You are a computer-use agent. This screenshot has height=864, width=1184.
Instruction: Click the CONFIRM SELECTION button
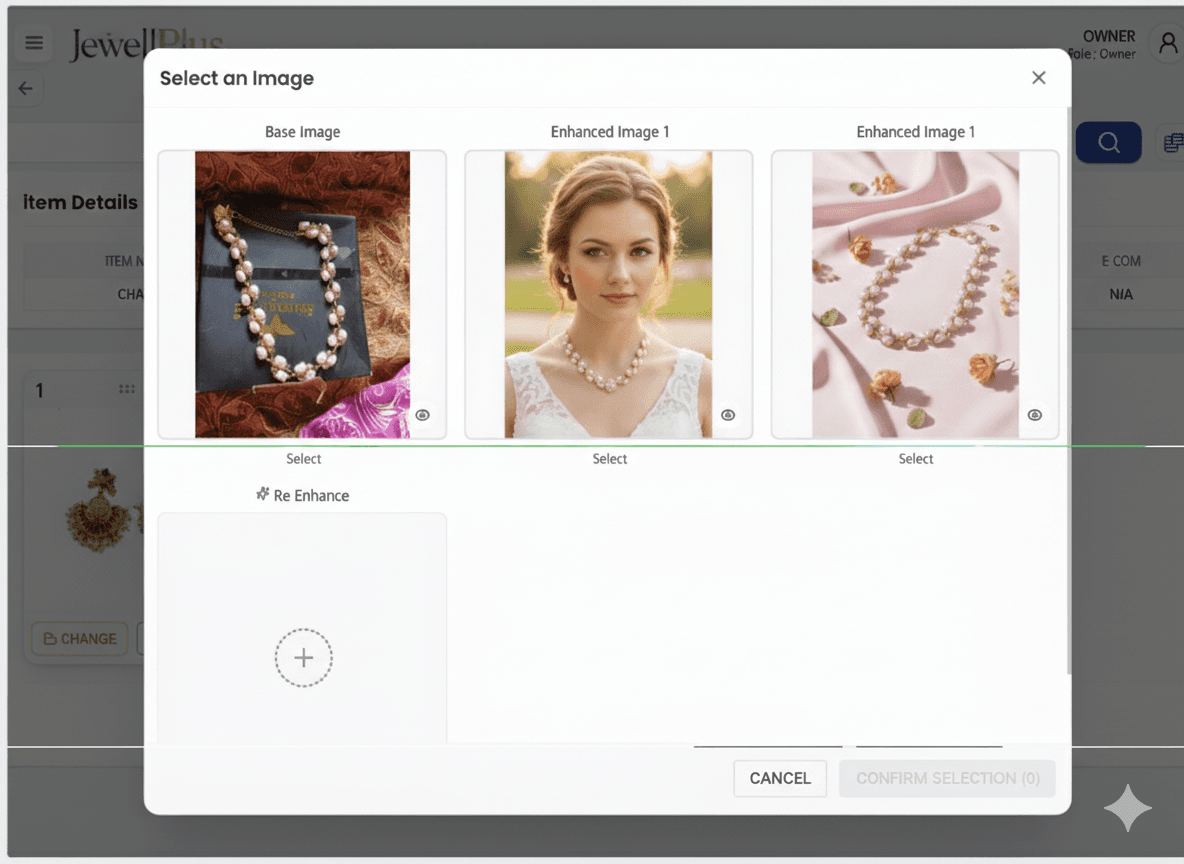point(946,778)
